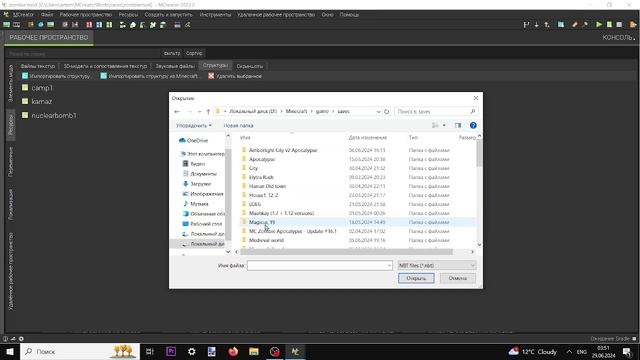The height and width of the screenshot is (360, 640).
Task: Click the Открыть button
Action: coord(416,278)
